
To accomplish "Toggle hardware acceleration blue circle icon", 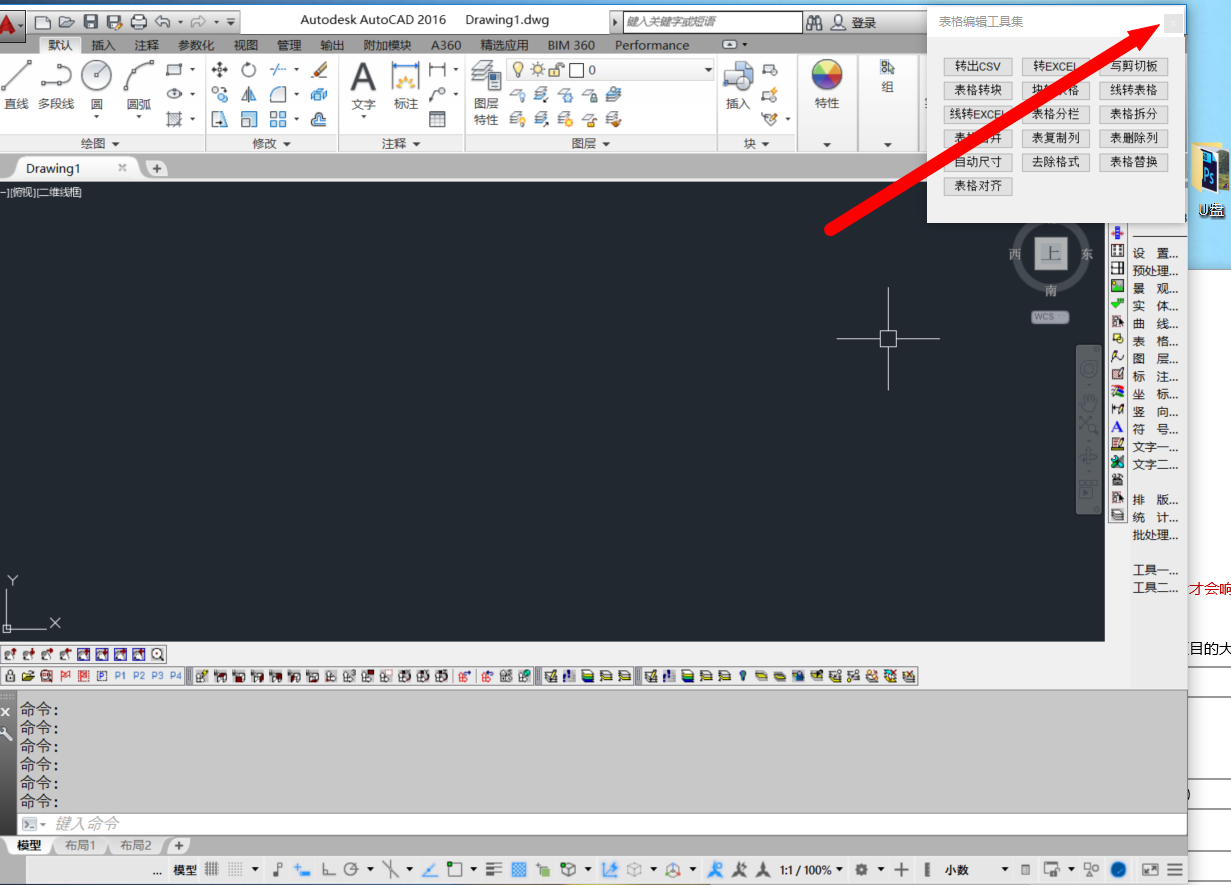I will [x=1119, y=870].
